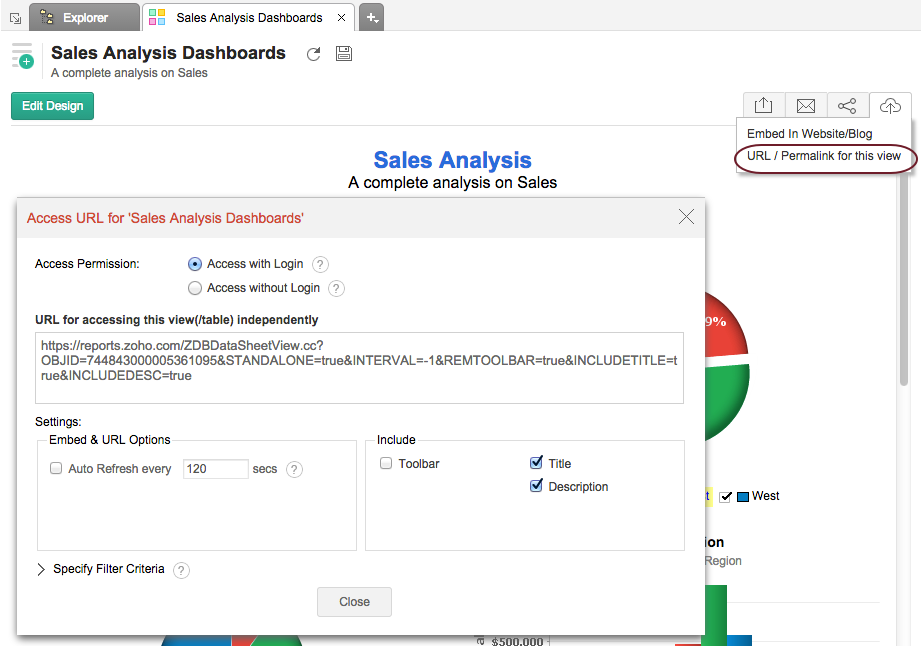Click the share icon in the toolbar
This screenshot has height=646, width=922.
847,106
